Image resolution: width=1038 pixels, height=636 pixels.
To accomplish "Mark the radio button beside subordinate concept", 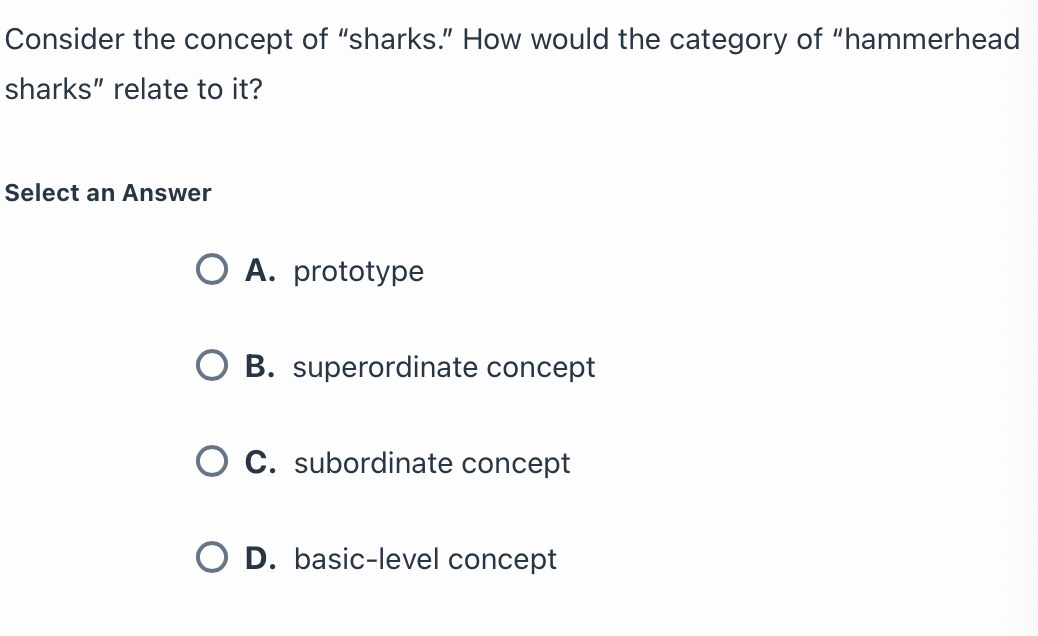I will click(212, 462).
